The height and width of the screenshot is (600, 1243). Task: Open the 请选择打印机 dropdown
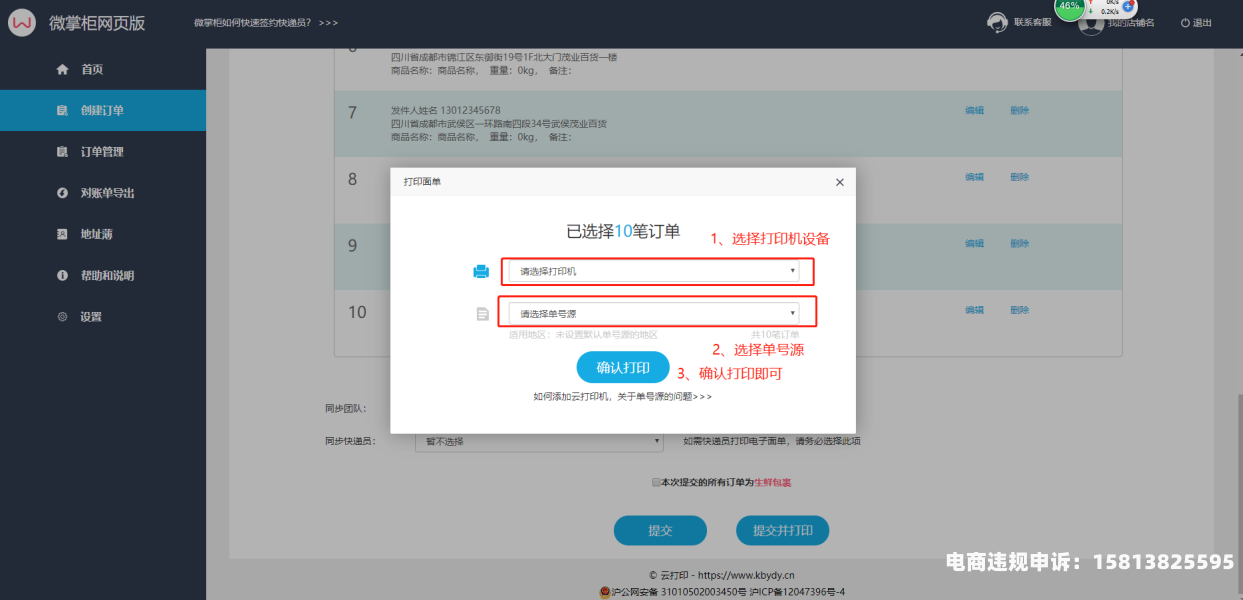coord(657,271)
